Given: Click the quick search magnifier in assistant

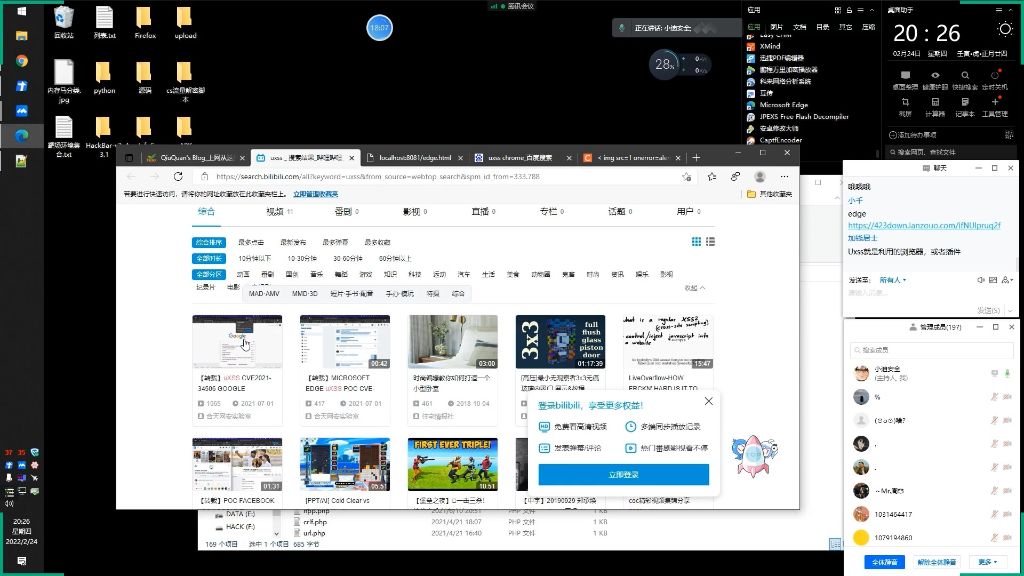Looking at the screenshot, I should (965, 80).
